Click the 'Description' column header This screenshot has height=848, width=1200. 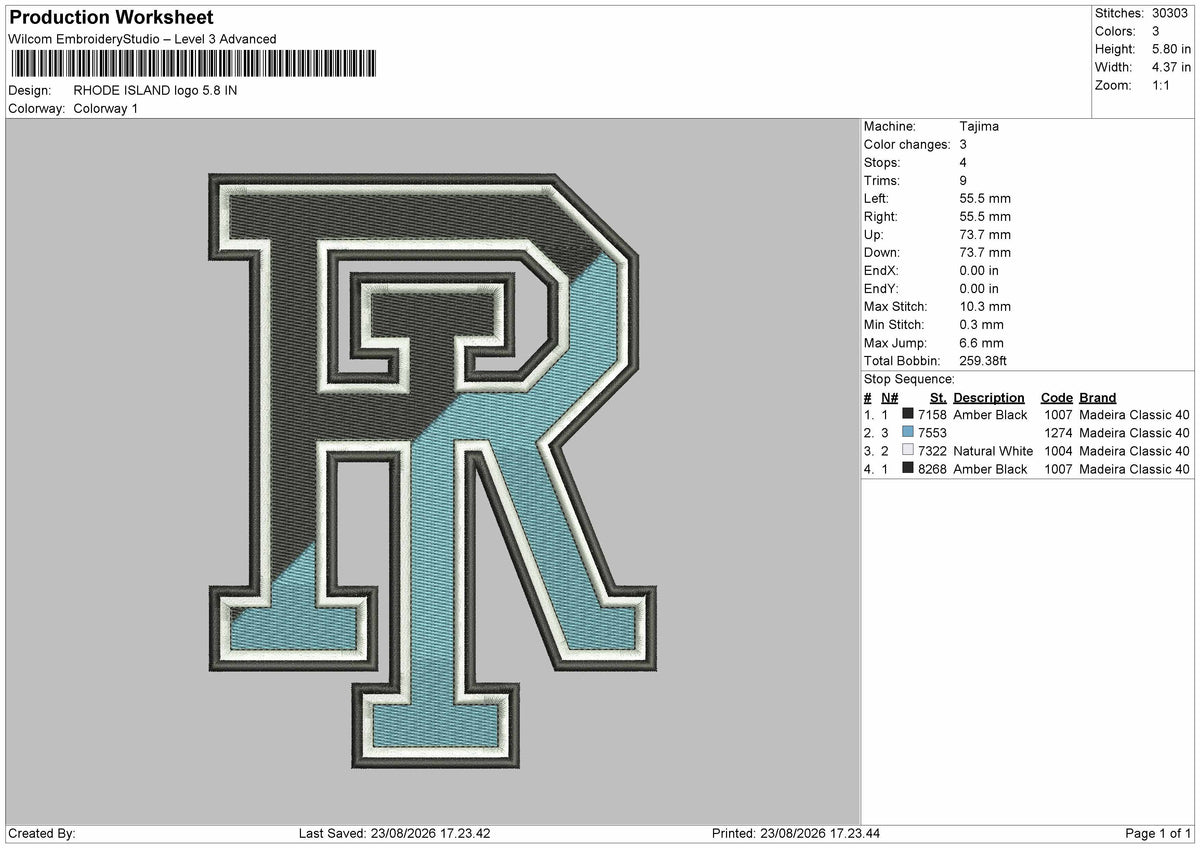click(989, 397)
